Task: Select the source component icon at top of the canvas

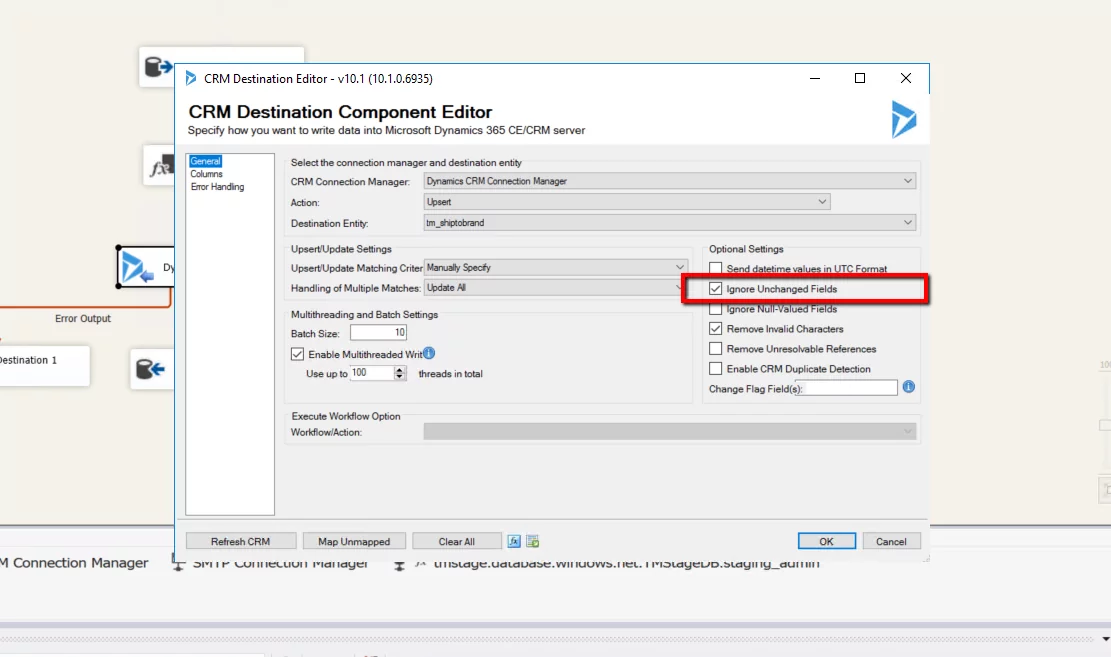Action: tap(158, 67)
